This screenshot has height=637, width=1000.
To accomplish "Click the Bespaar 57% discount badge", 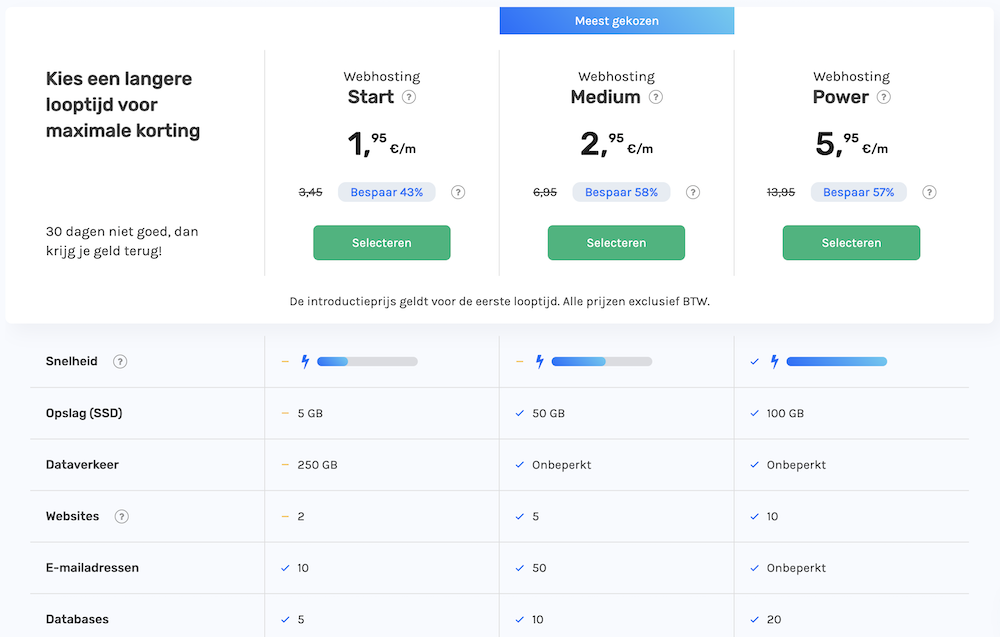I will click(857, 192).
